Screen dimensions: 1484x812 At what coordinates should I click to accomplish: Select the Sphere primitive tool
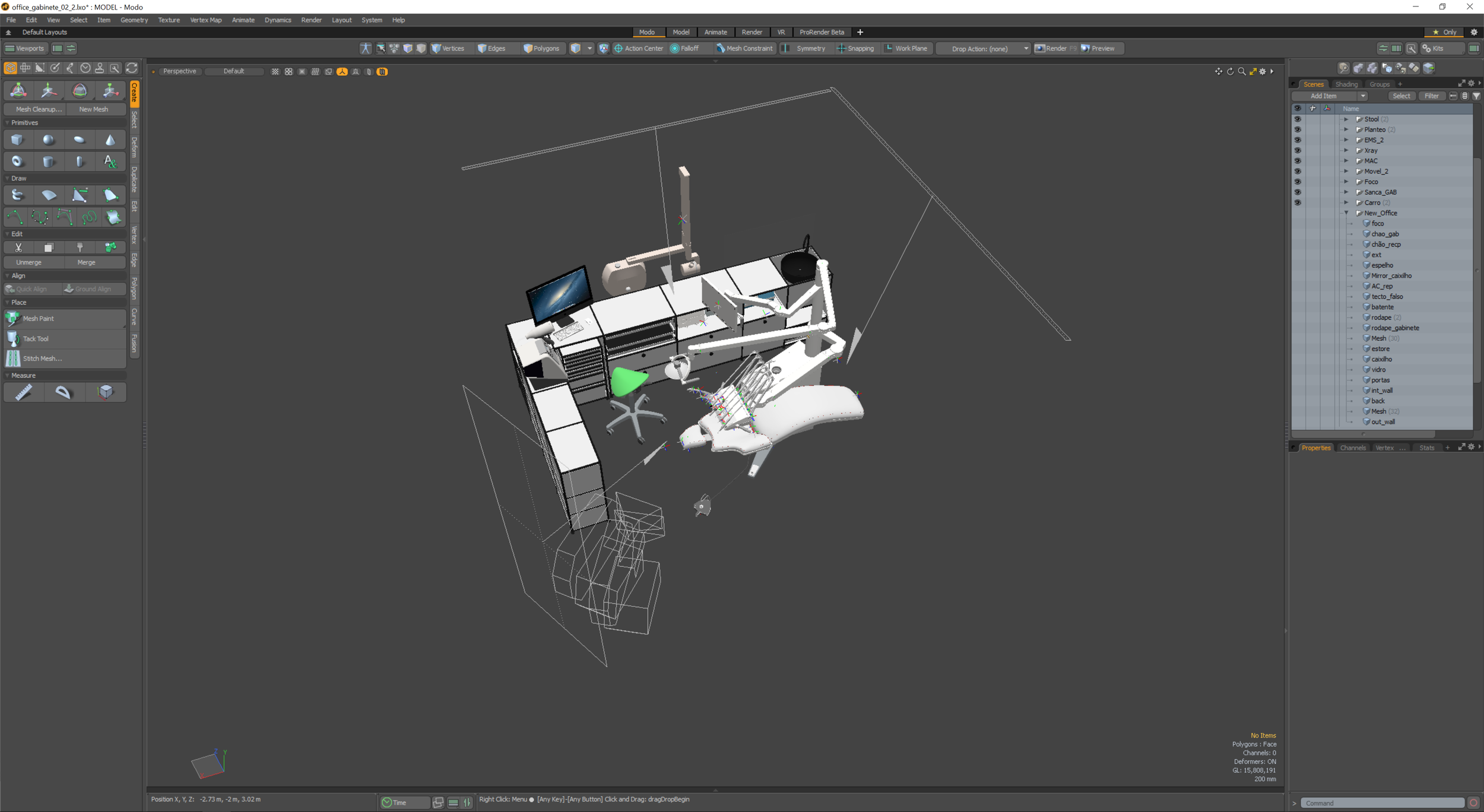pos(48,140)
